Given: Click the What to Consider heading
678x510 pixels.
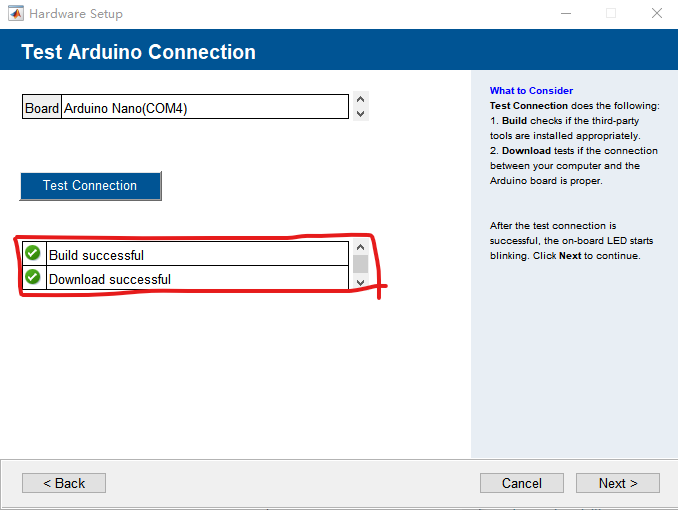Looking at the screenshot, I should tap(531, 90).
